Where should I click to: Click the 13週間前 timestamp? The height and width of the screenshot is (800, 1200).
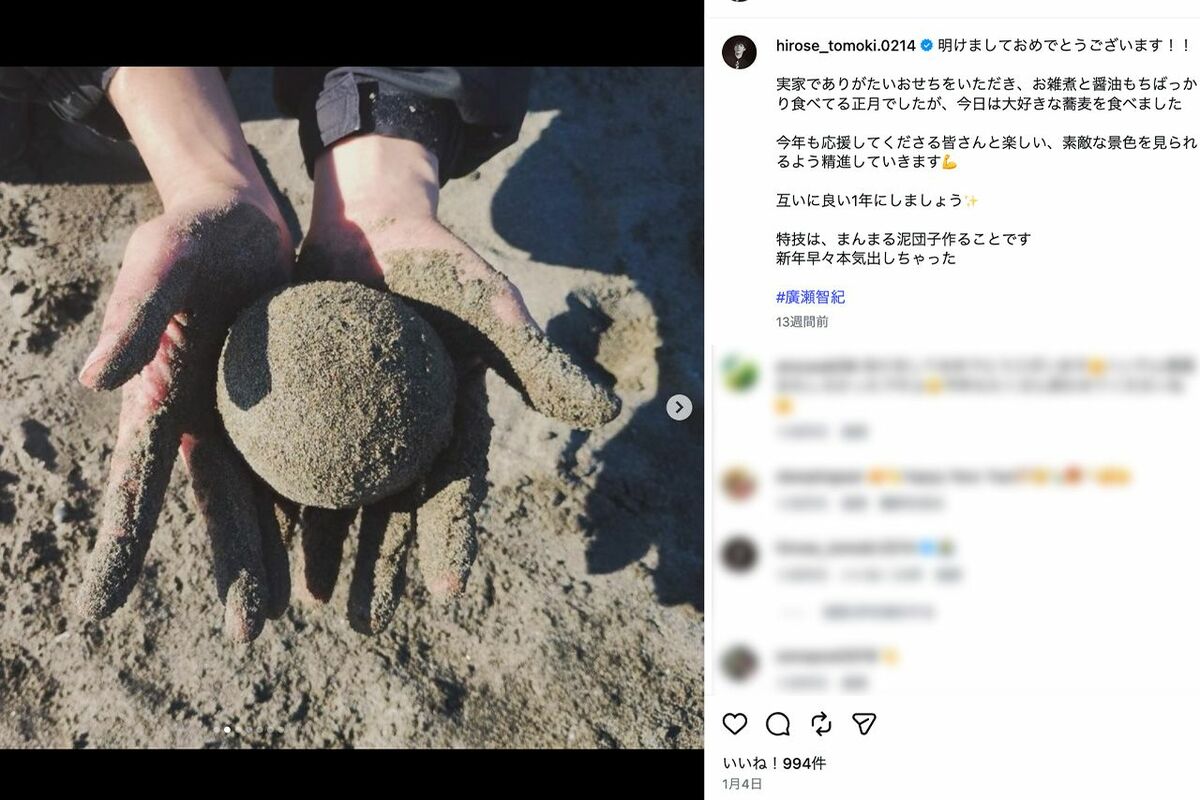(802, 322)
